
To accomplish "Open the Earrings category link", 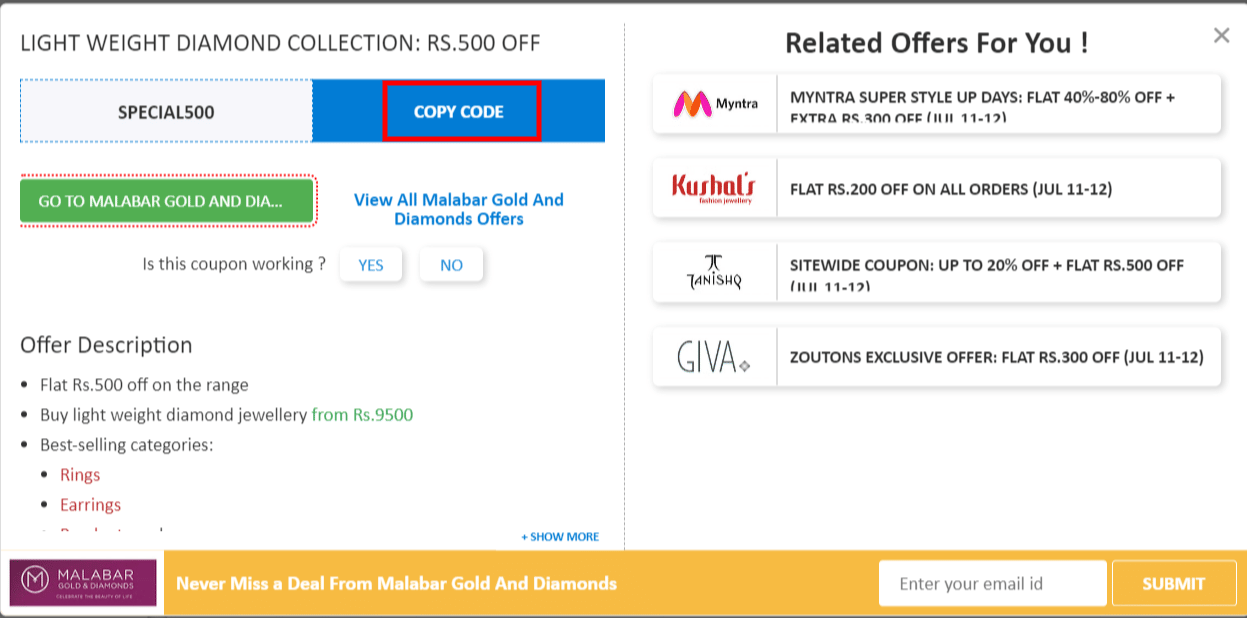I will [90, 504].
